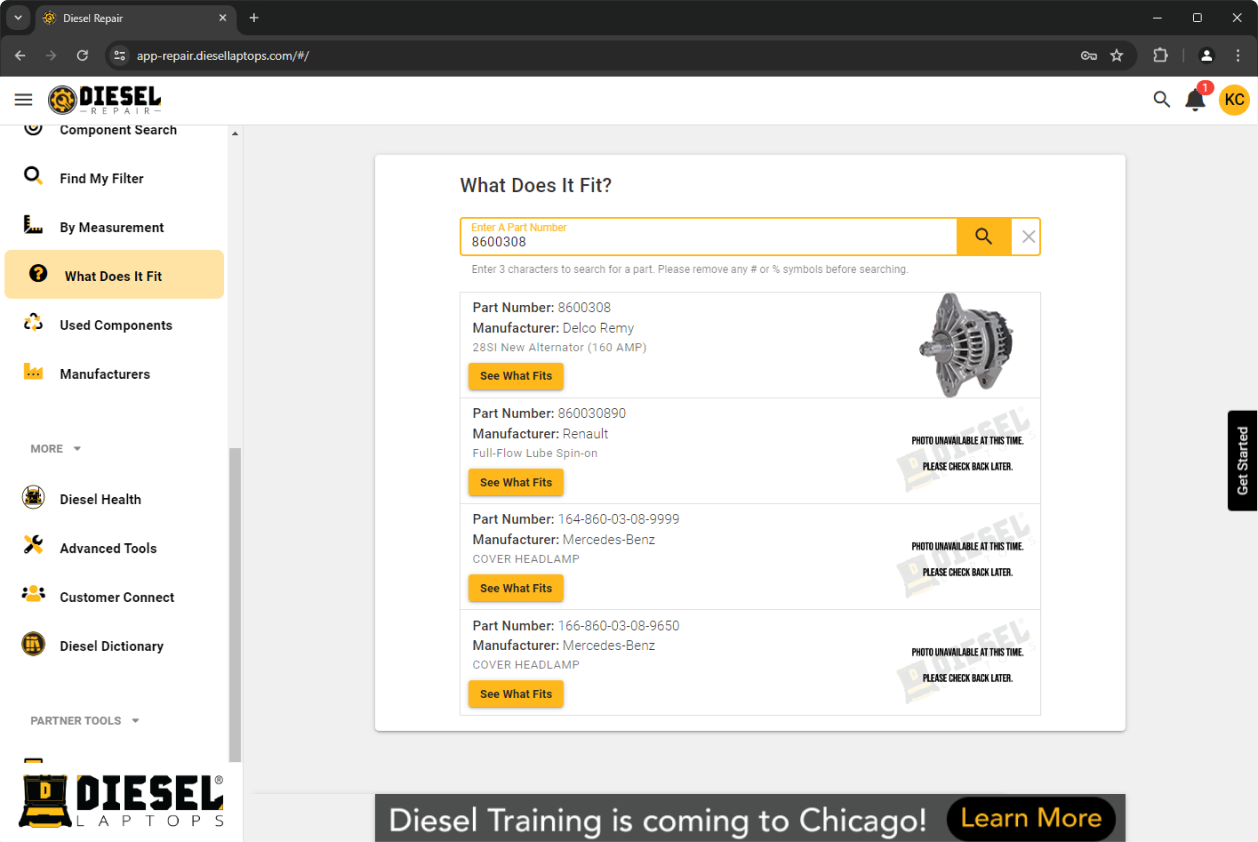1258x842 pixels.
Task: Open the saved passwords key icon
Action: click(1089, 55)
